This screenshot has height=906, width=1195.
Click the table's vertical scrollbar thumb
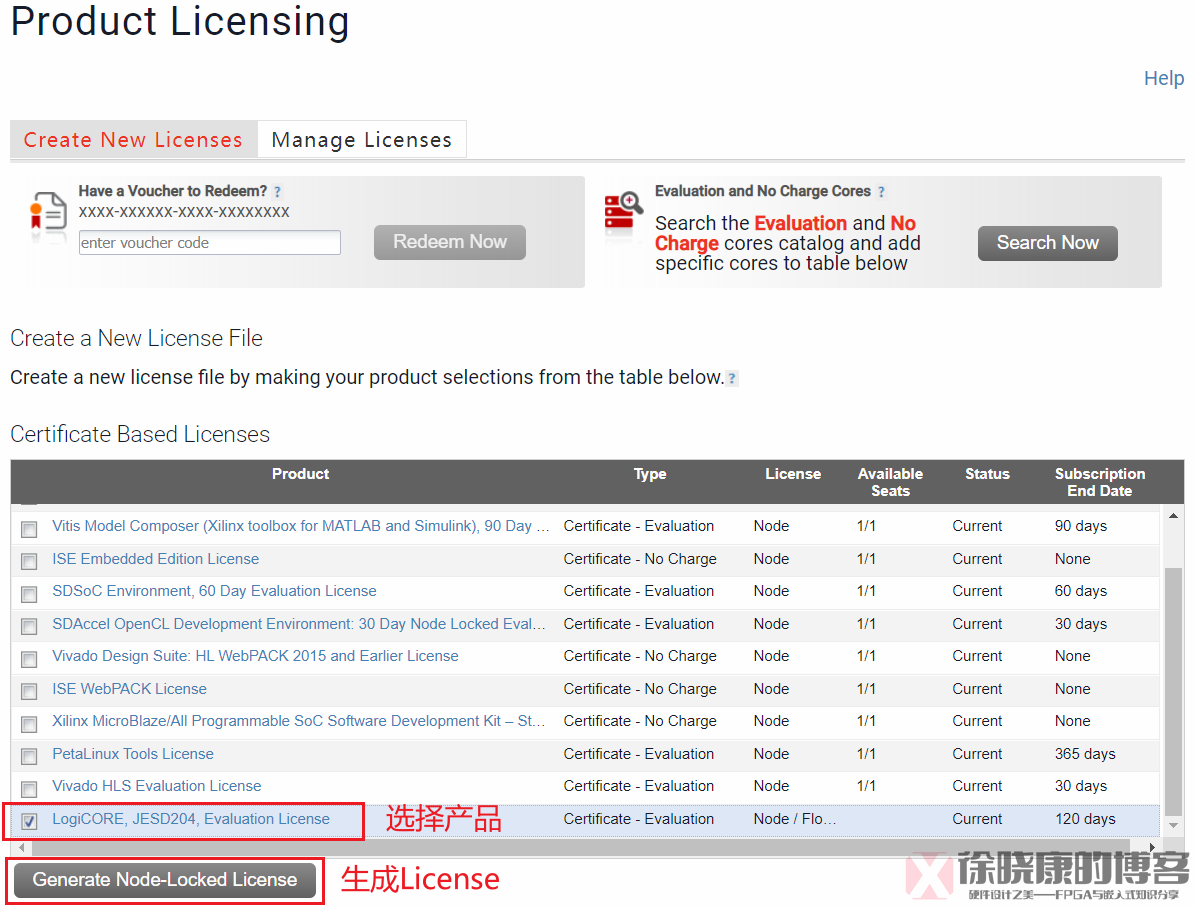click(1174, 692)
